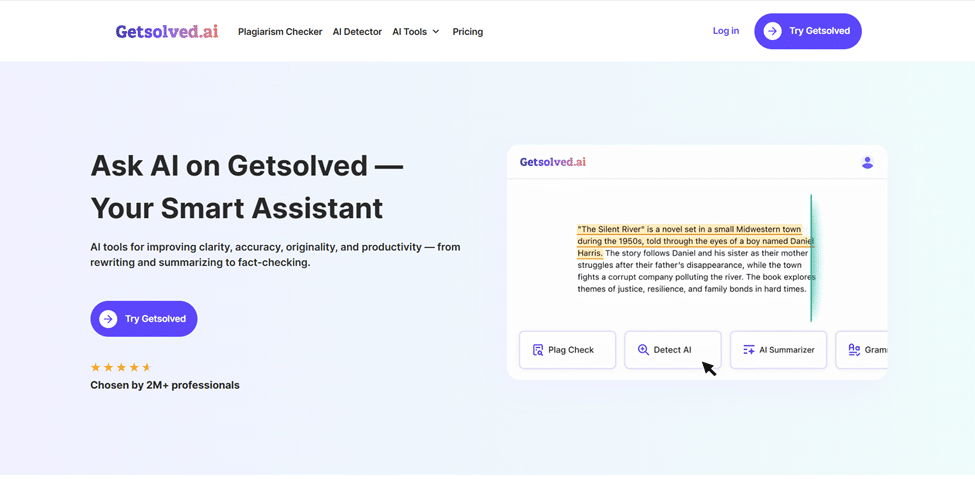Click the green vertical scan line in preview

click(811, 258)
